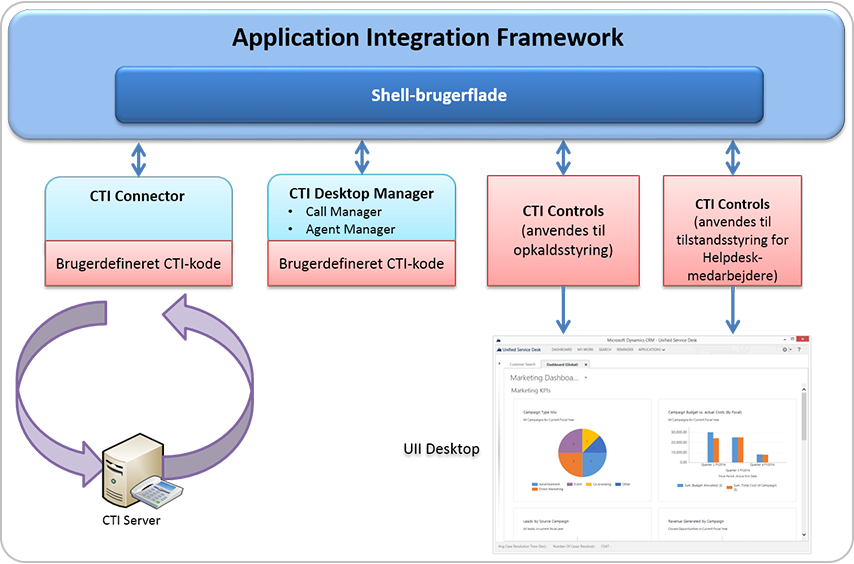Image resolution: width=854 pixels, height=564 pixels.
Task: Close the Dashboard (Global) tab
Action: (x=585, y=365)
